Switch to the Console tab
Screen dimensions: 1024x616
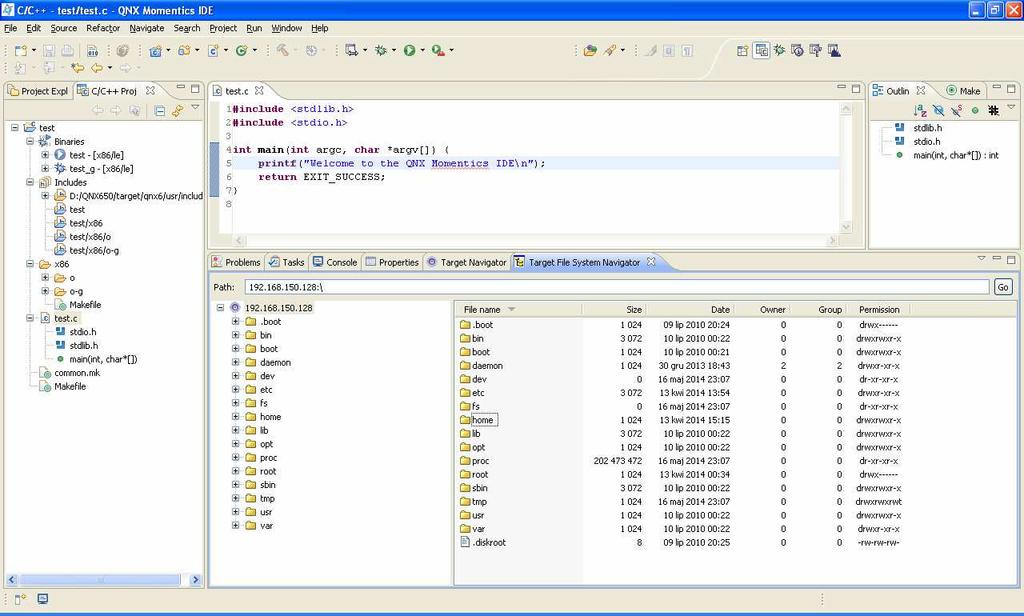334,262
